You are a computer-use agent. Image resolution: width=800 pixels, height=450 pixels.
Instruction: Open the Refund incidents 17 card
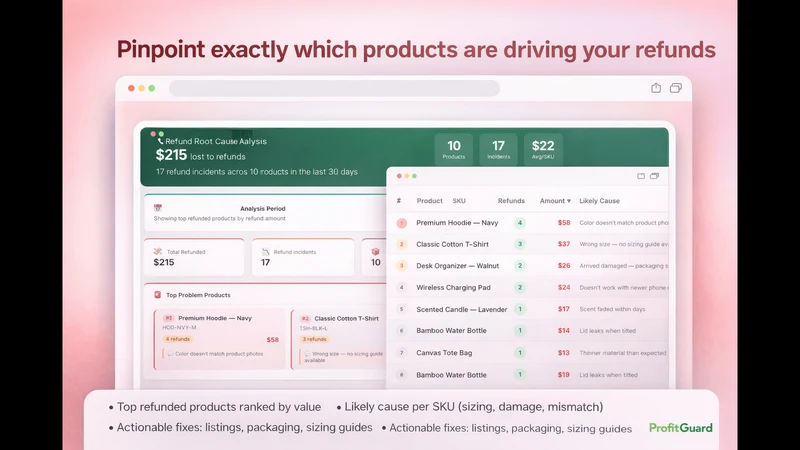(x=303, y=257)
